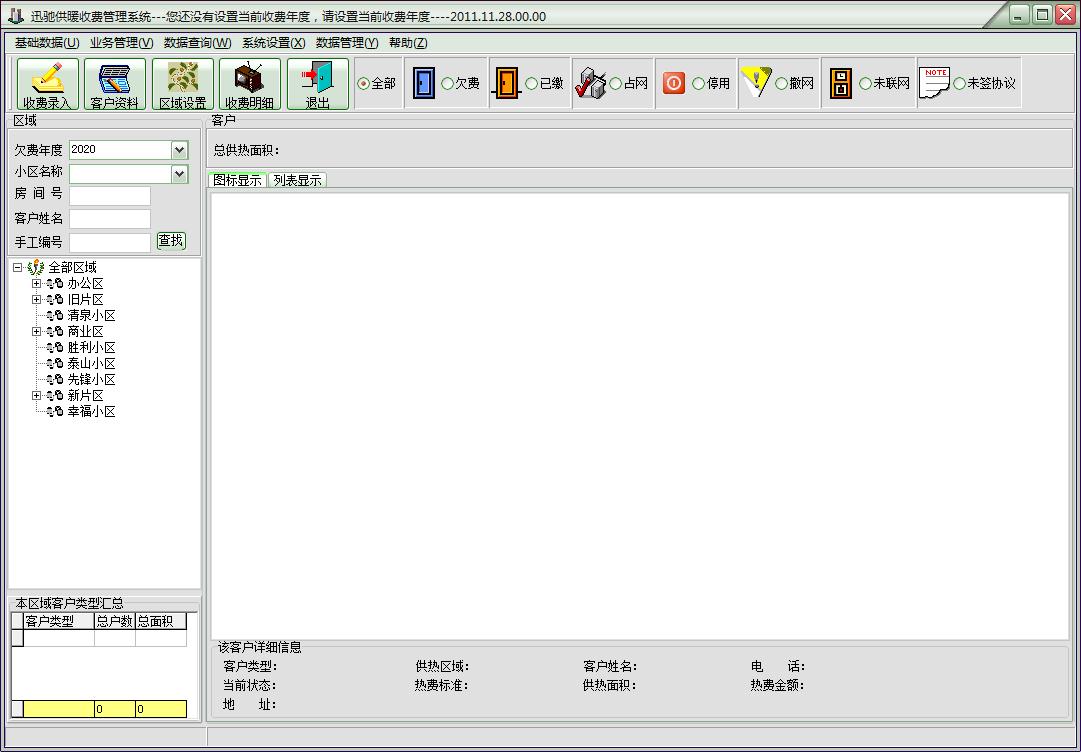Open the 收费明细 toolbar icon

click(250, 83)
